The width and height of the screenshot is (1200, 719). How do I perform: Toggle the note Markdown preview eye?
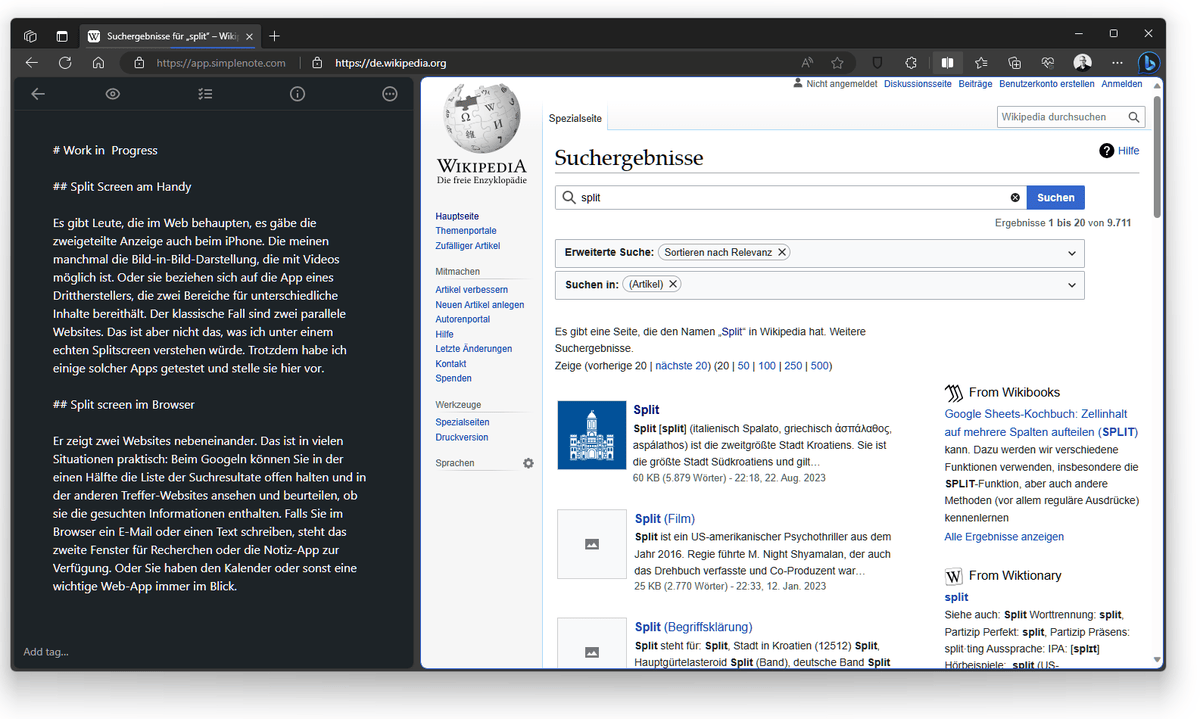click(x=112, y=93)
